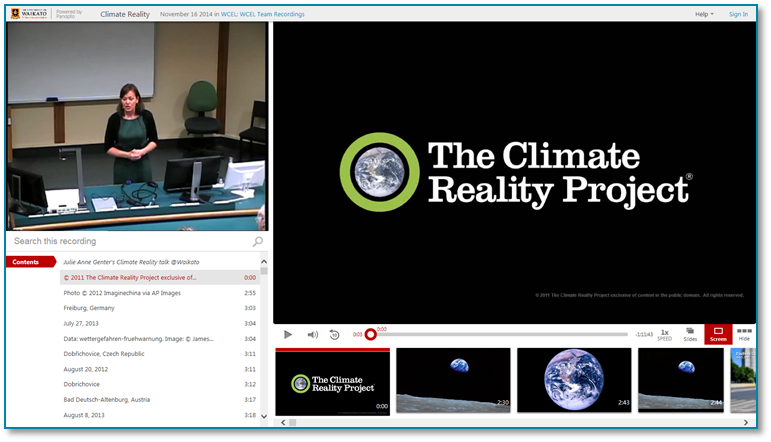Click the 'Climate Reality' recording title
771x442 pixels.
point(125,14)
